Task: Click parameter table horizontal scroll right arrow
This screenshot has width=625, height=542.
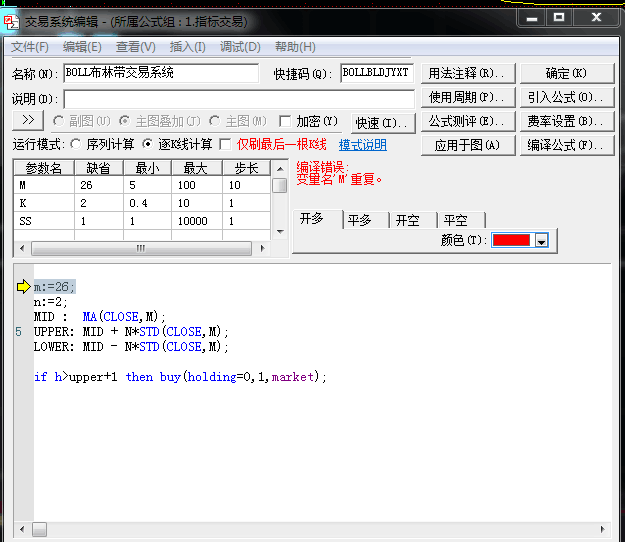Action: click(262, 248)
